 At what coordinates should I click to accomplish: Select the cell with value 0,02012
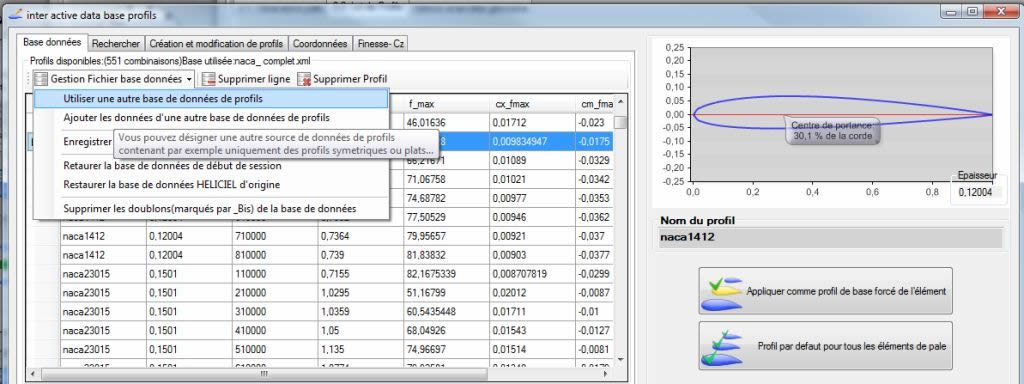[x=532, y=293]
